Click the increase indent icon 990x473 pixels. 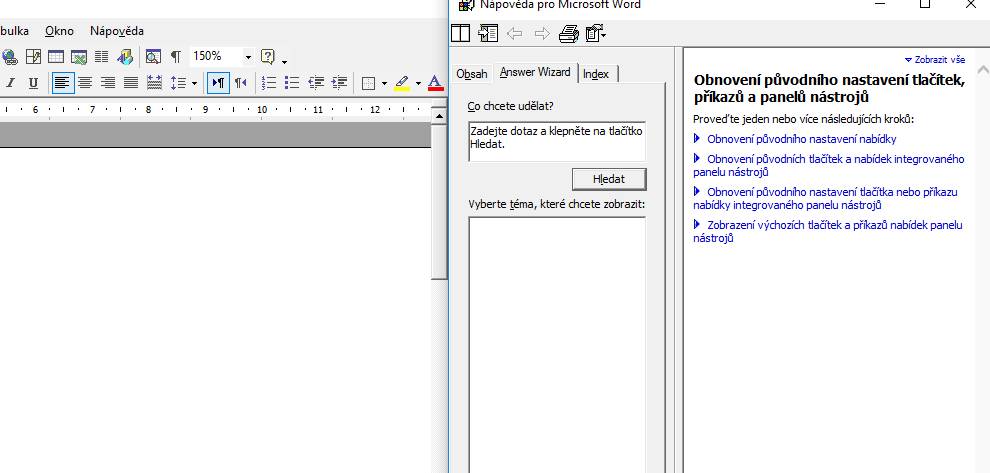[x=339, y=83]
